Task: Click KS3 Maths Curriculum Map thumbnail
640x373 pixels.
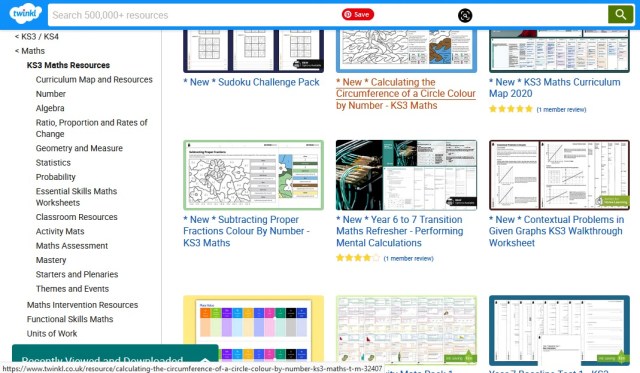Action: 559,51
